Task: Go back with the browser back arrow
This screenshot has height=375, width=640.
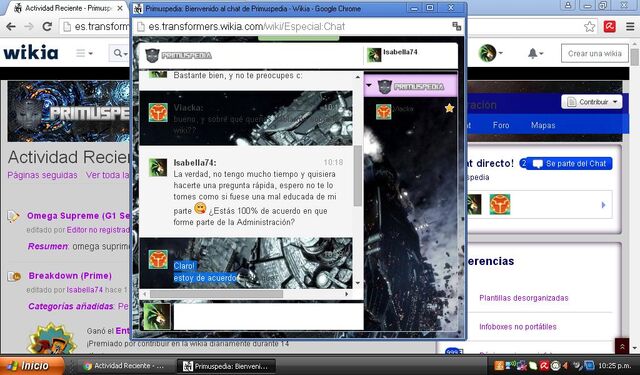Action: (11, 27)
